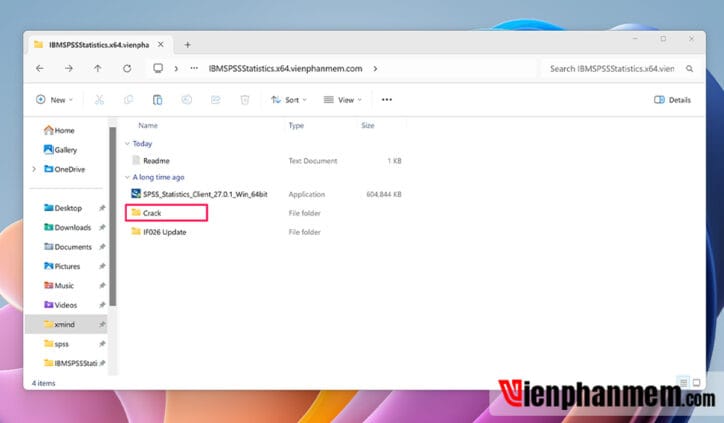724x423 pixels.
Task: Collapse the A long time ago group
Action: tap(127, 177)
